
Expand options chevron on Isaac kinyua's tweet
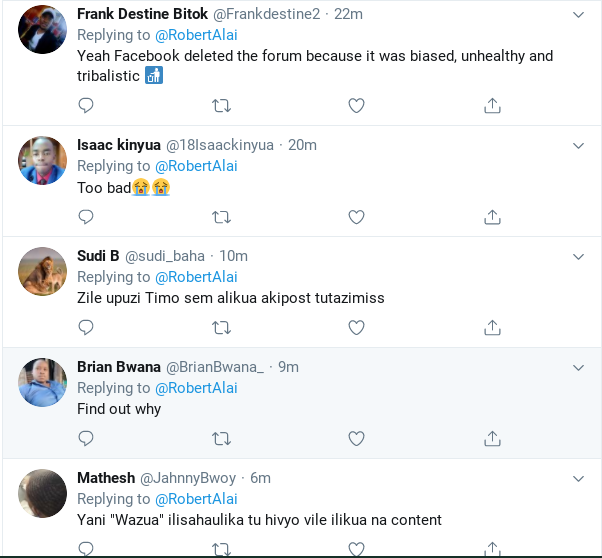coord(578,146)
